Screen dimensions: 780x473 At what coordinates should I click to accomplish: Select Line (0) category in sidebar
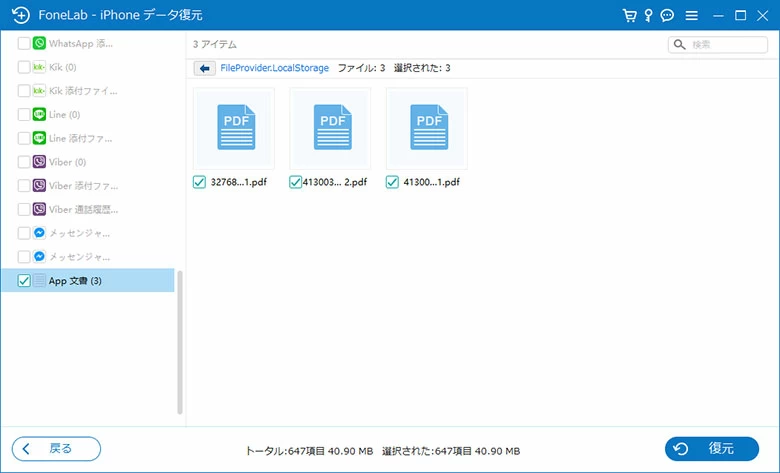(x=64, y=115)
